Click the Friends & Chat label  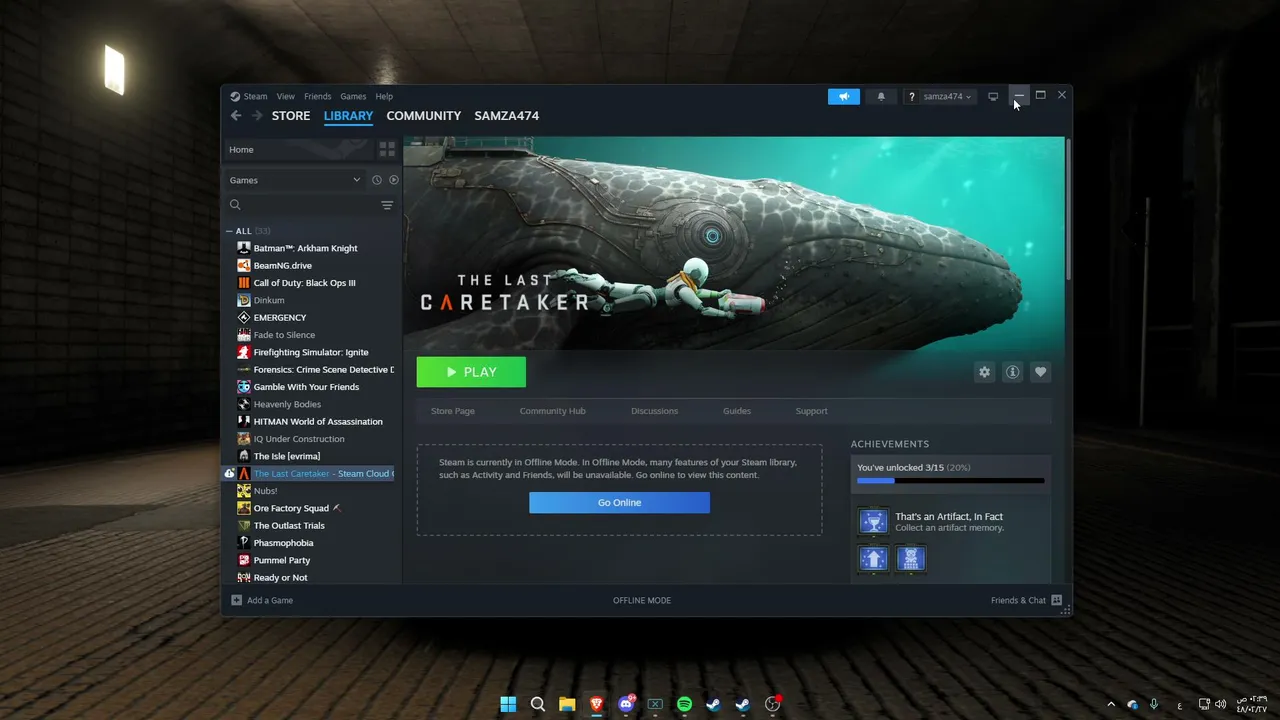[1018, 600]
